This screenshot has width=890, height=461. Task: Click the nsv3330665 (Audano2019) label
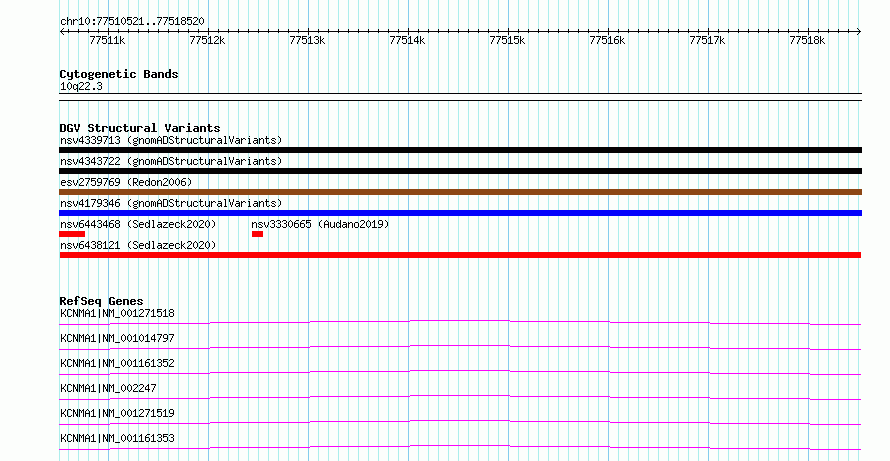(x=320, y=224)
